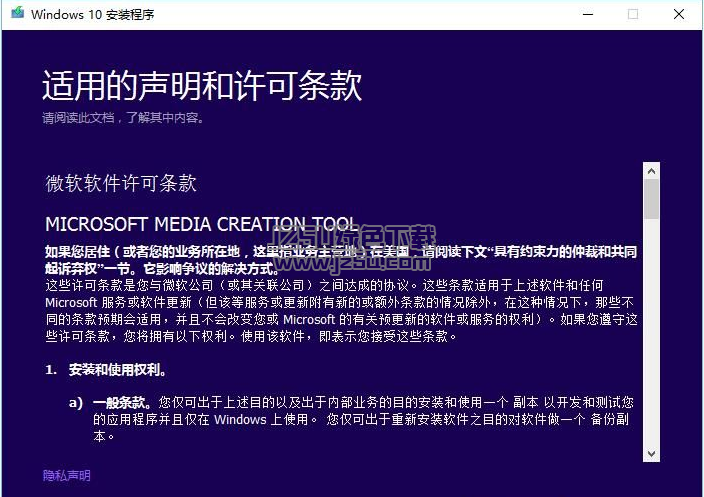
Task: Open the 隐私声明 privacy statement link
Action: tap(66, 475)
